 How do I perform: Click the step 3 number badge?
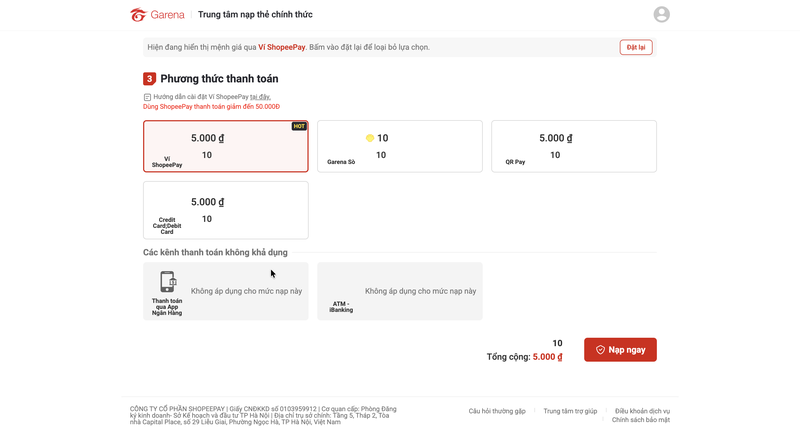point(149,79)
